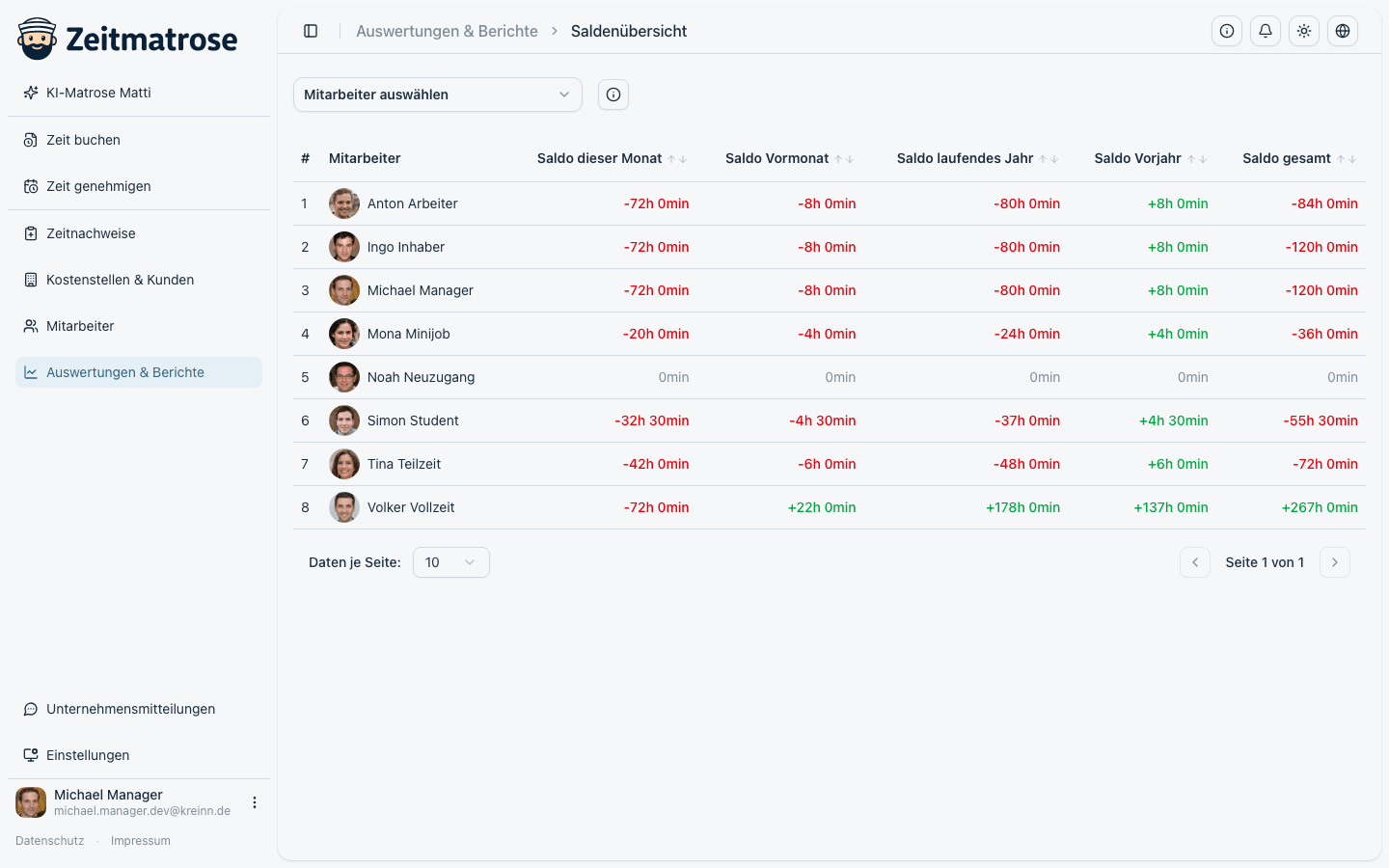Go to previous page arrow
The image size is (1389, 868).
point(1195,562)
